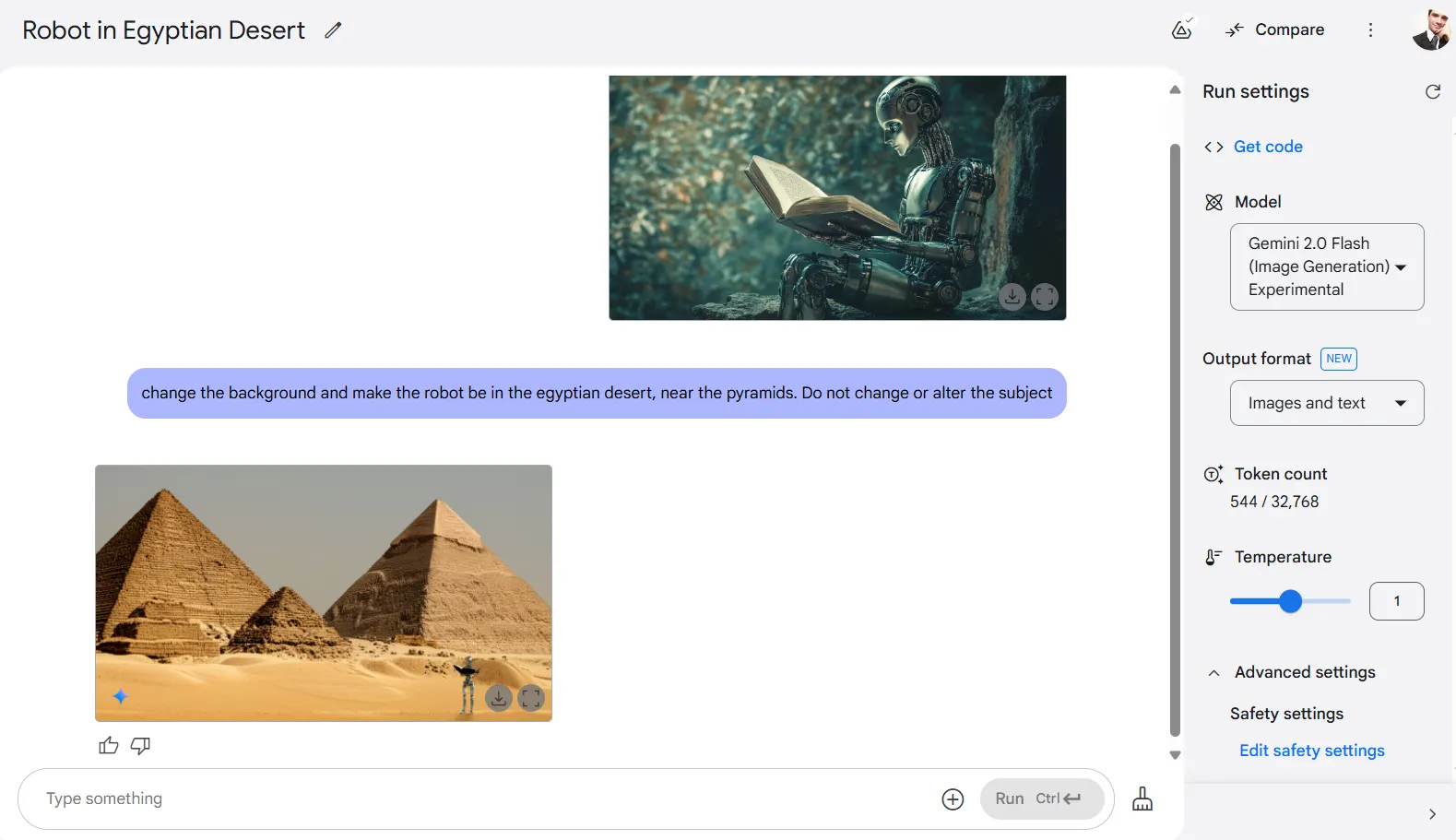
Task: Give thumbs up to the response
Action: point(109,745)
